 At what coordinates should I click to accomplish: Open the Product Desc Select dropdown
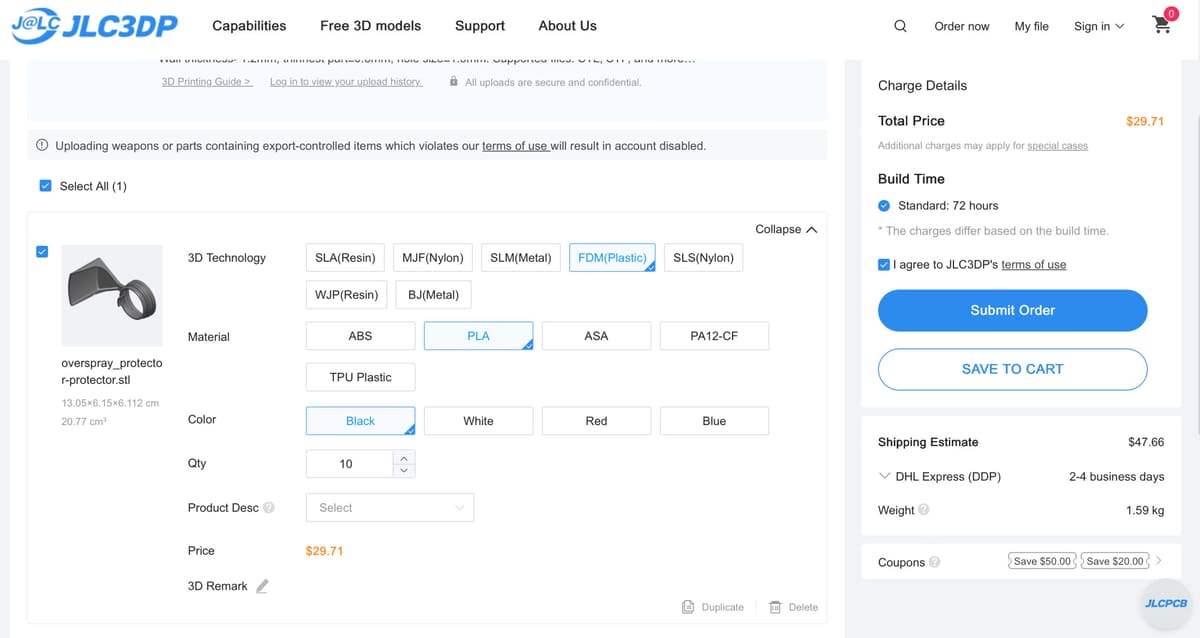click(x=390, y=508)
